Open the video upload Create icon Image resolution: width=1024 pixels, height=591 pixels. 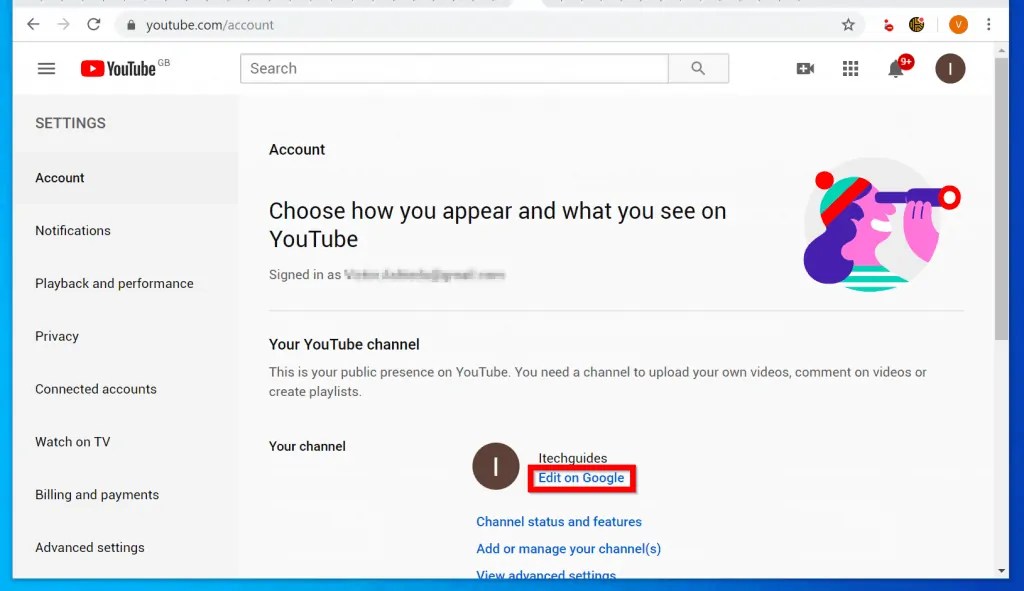[805, 68]
